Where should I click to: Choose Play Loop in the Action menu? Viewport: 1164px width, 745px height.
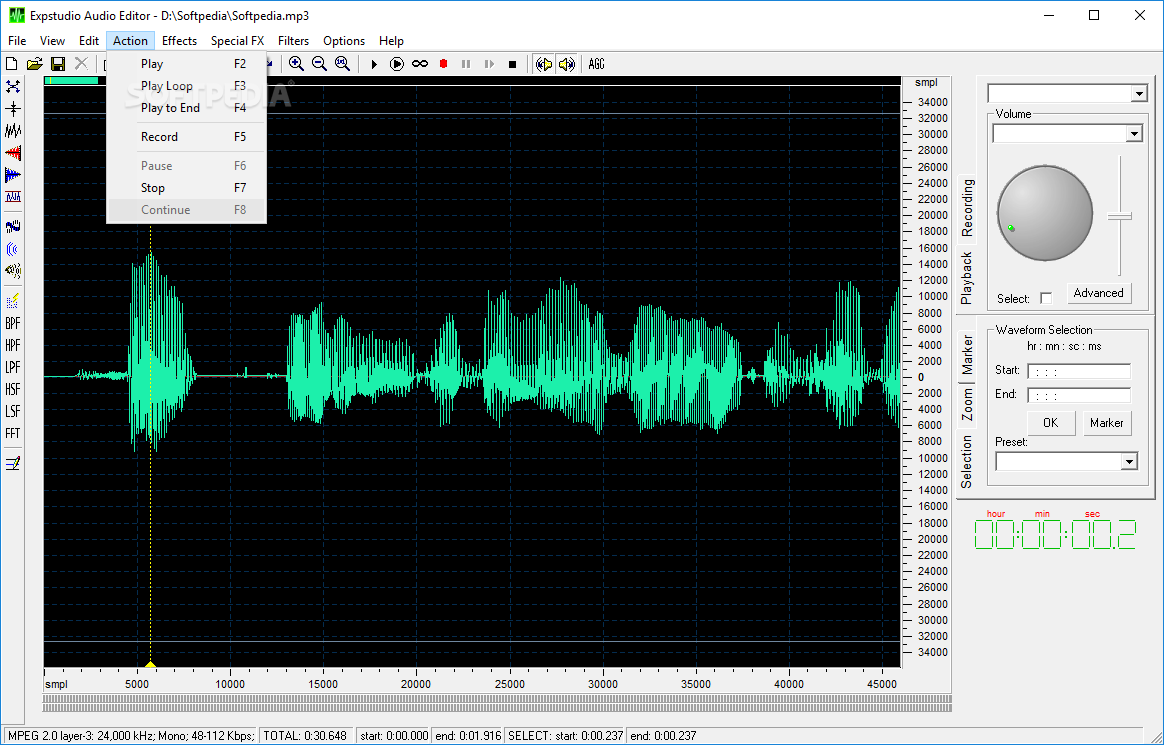tap(186, 86)
